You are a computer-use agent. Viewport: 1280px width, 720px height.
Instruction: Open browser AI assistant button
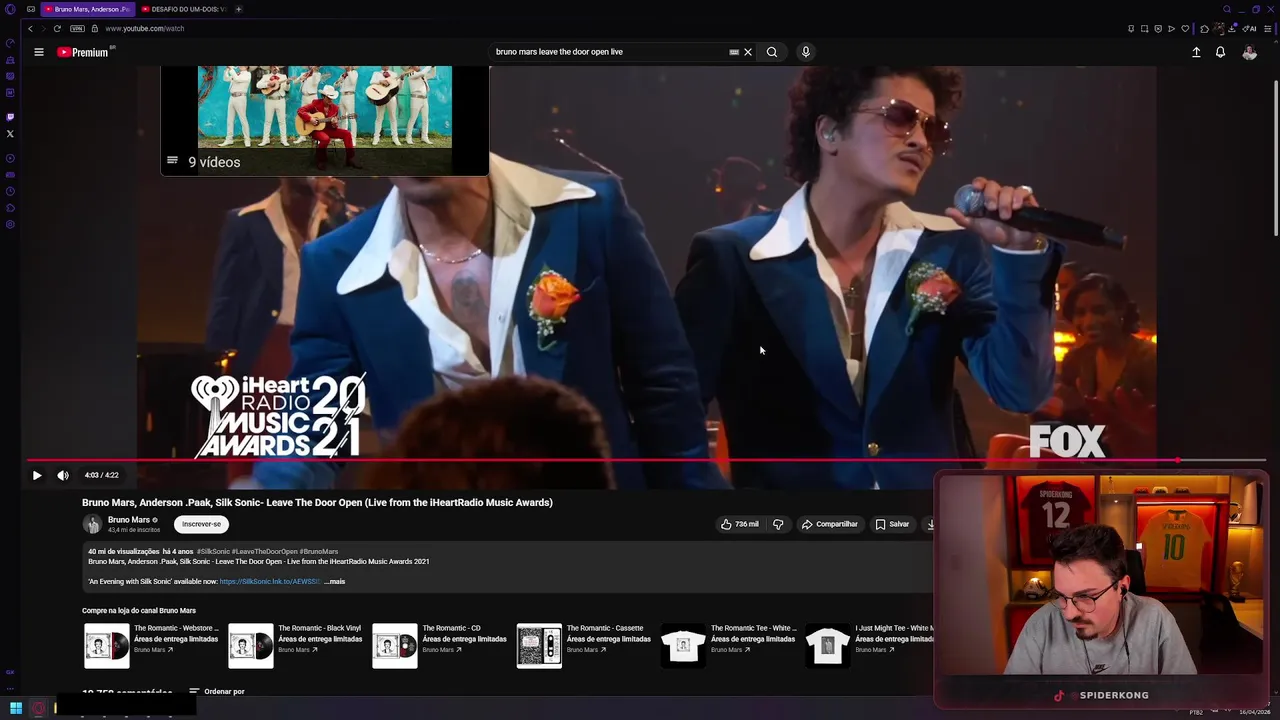click(x=1250, y=28)
